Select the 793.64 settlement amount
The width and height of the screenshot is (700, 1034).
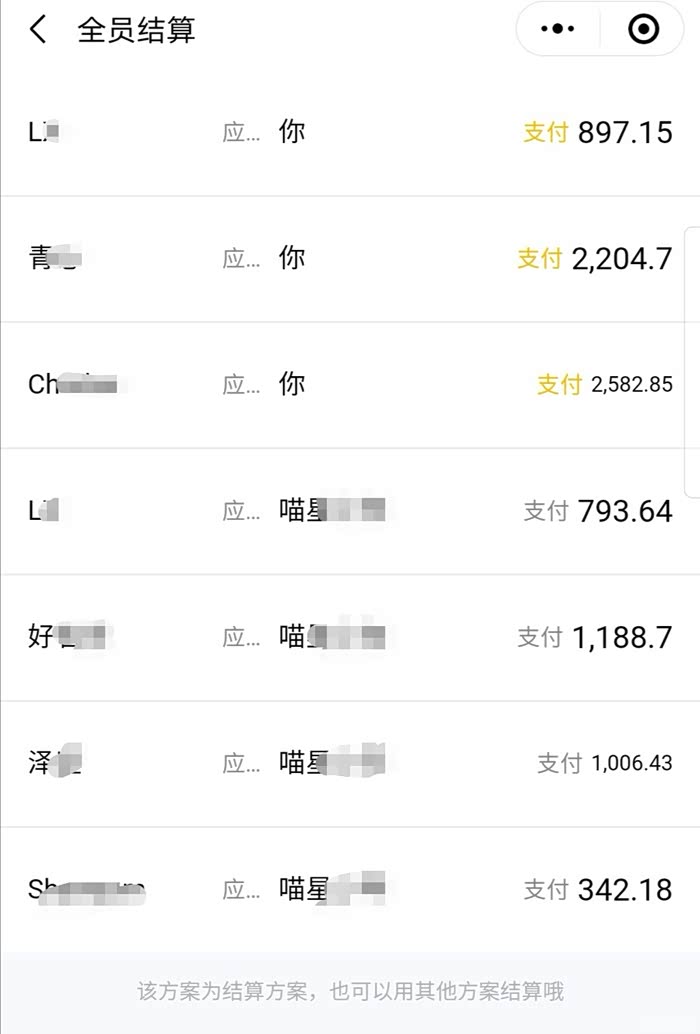625,511
